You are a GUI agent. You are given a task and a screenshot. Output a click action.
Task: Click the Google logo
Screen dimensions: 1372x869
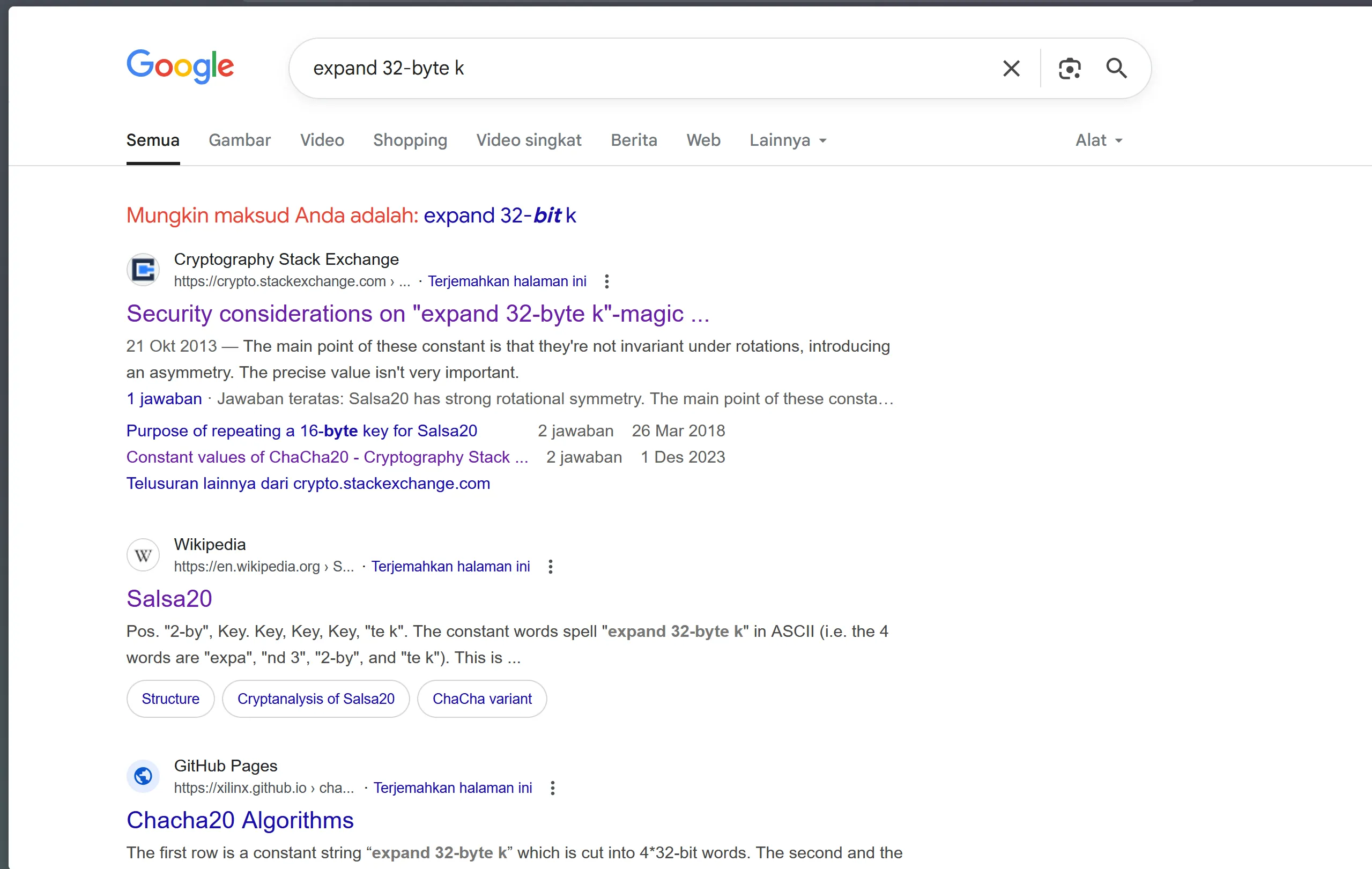pyautogui.click(x=180, y=66)
